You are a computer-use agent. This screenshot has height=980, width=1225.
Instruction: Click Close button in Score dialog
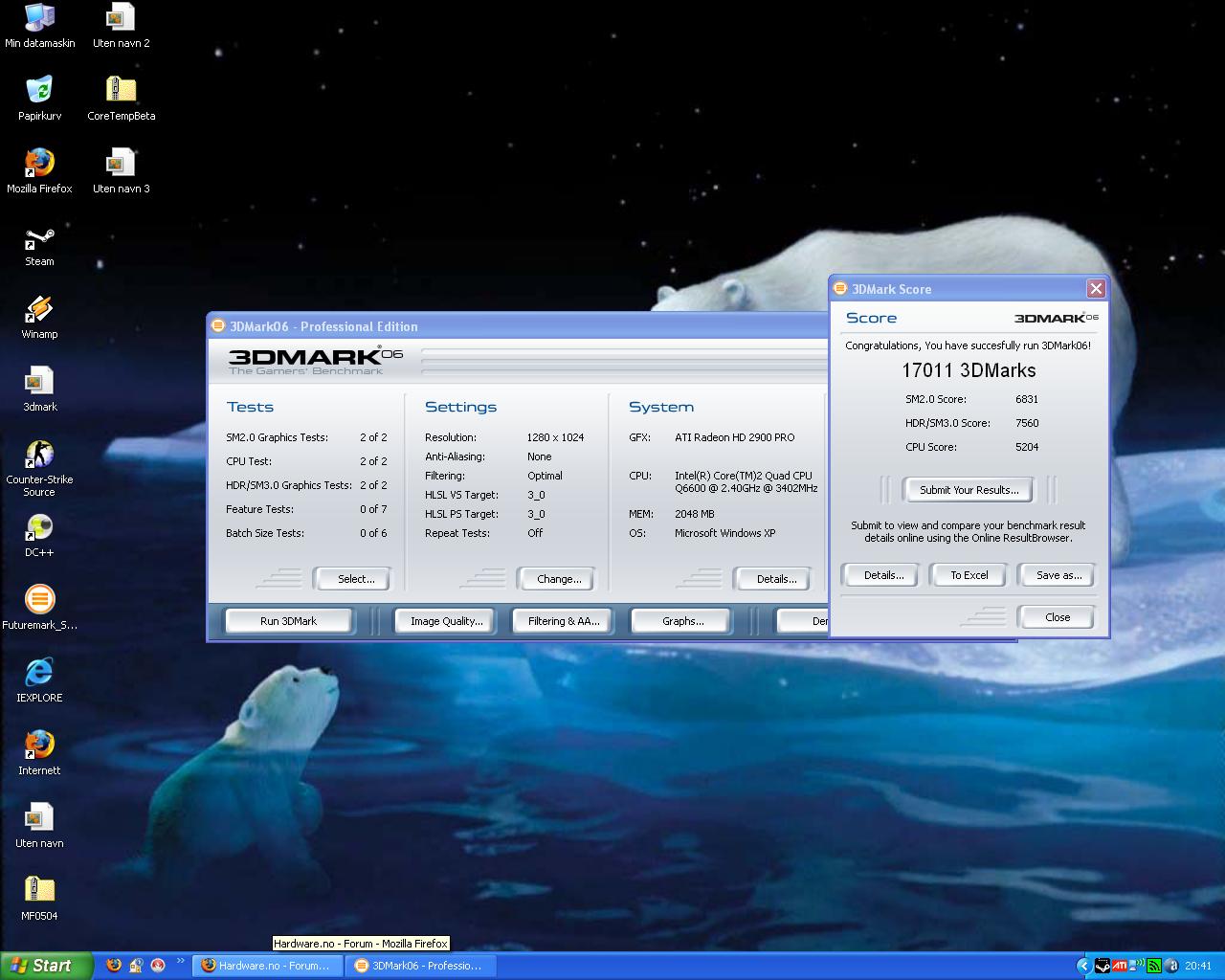pyautogui.click(x=1058, y=617)
